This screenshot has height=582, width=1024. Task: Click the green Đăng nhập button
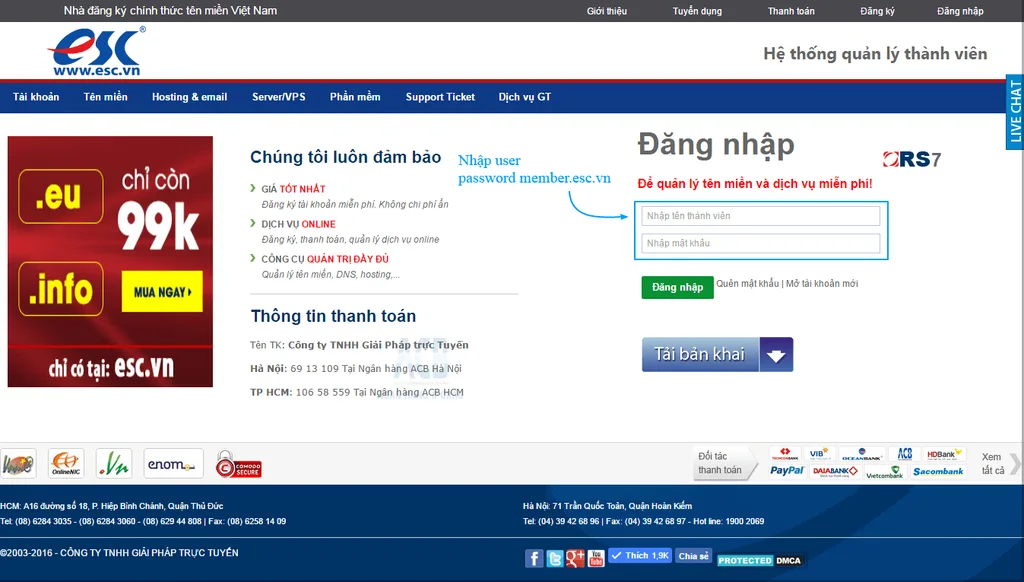pos(677,287)
